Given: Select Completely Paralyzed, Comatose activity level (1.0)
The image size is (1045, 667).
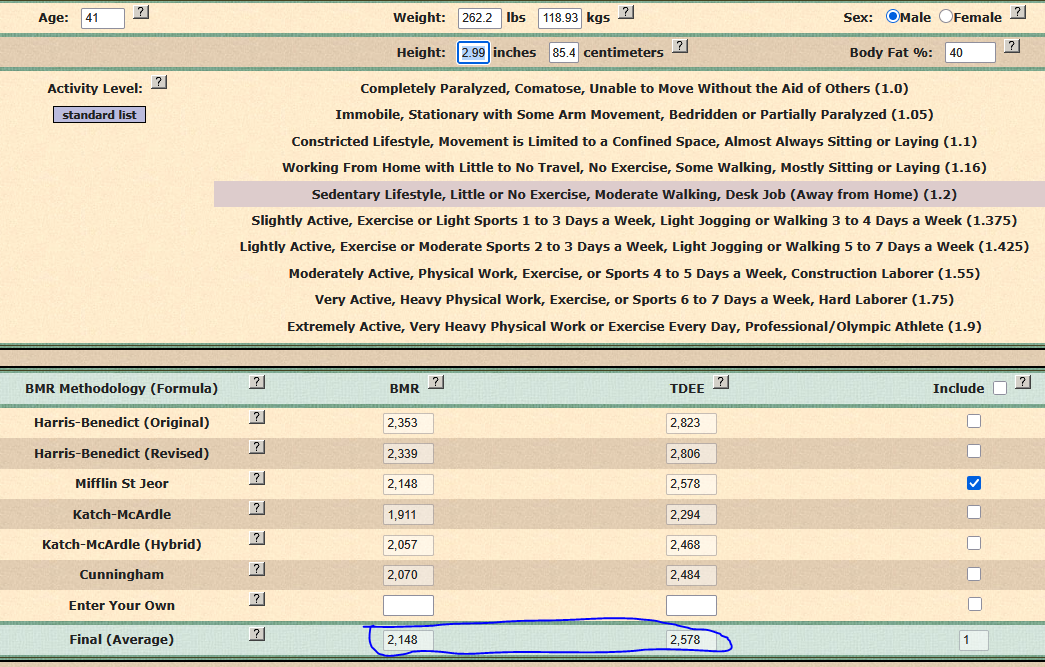Looking at the screenshot, I should 634,89.
